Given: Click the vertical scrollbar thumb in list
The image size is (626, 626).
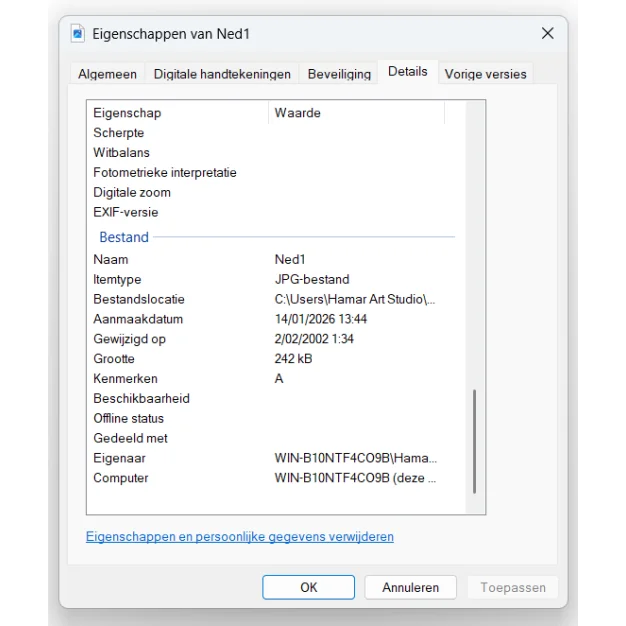Looking at the screenshot, I should coord(475,440).
